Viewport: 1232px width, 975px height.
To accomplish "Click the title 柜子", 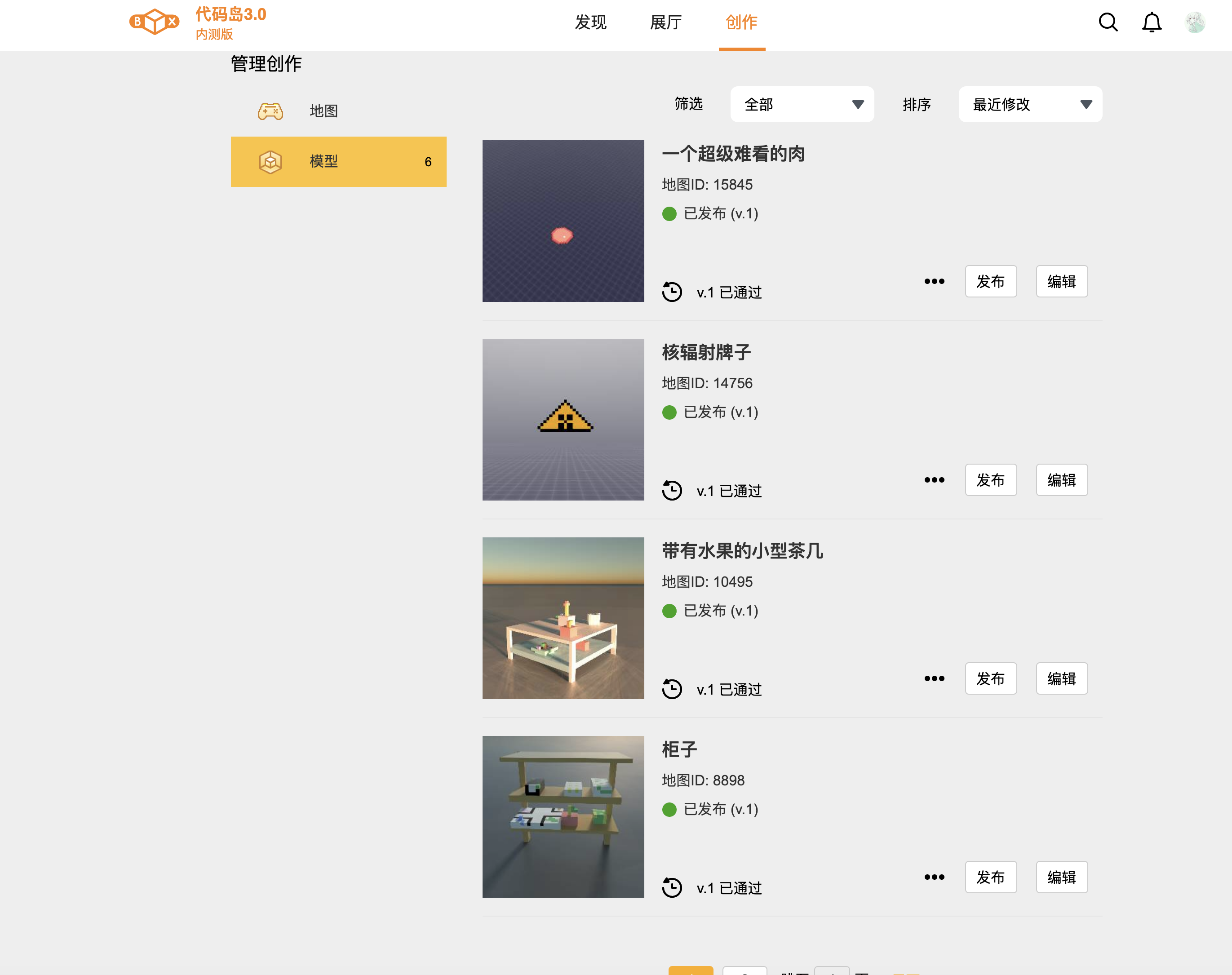I will coord(679,750).
